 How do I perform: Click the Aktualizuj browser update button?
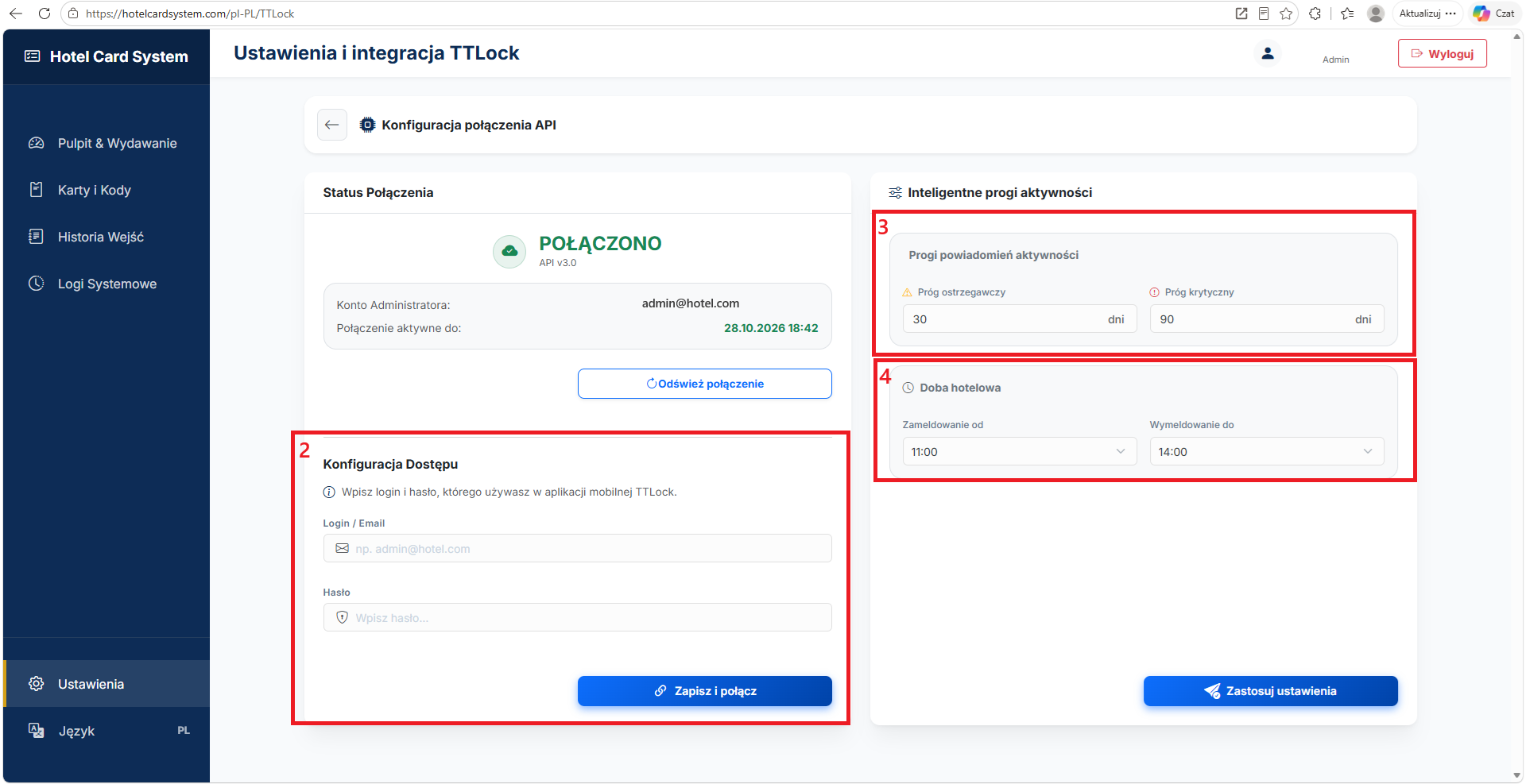click(1427, 14)
